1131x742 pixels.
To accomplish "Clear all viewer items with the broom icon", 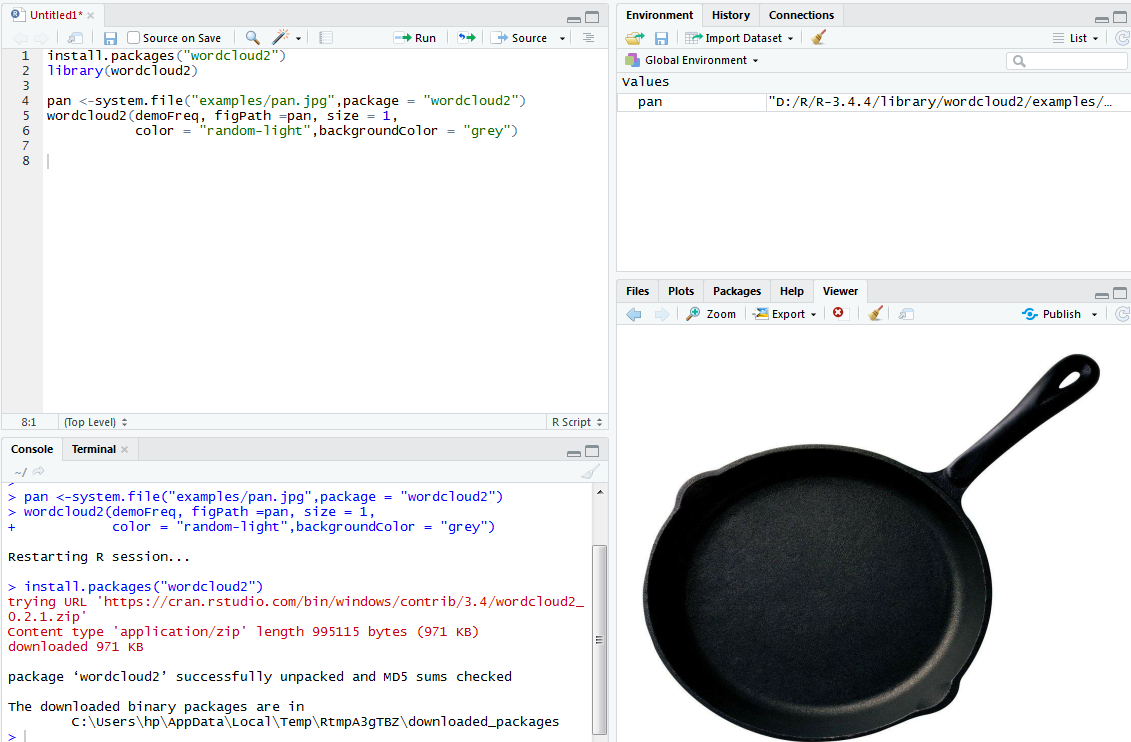I will (875, 313).
